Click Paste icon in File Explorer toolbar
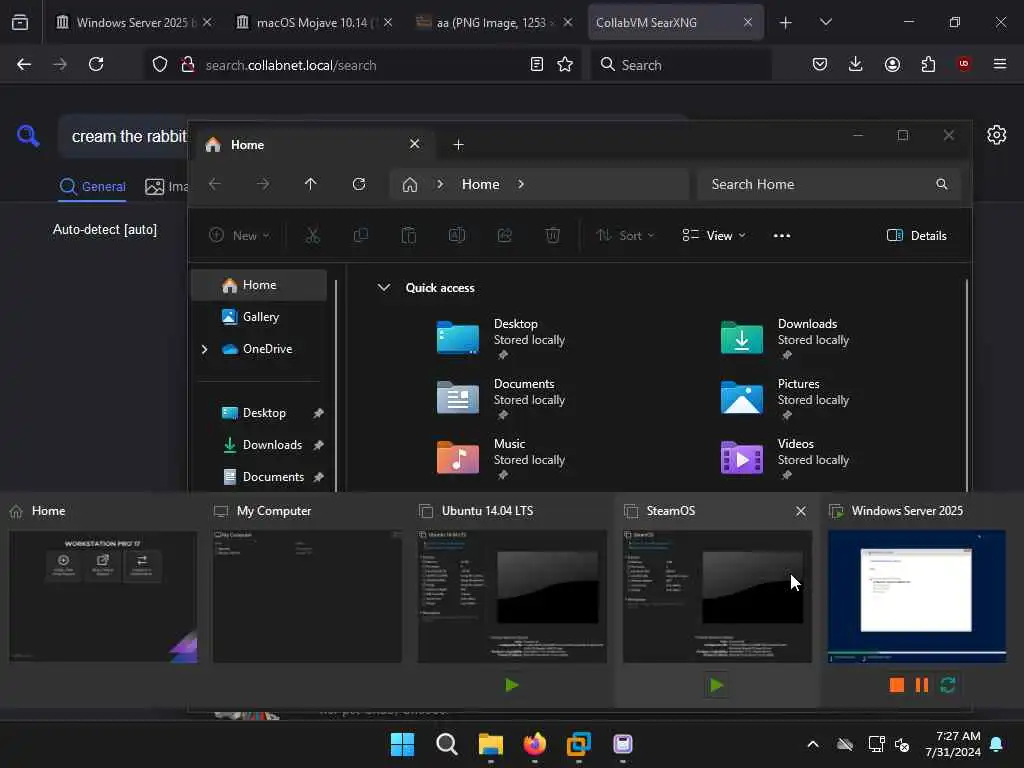Viewport: 1024px width, 768px height. pyautogui.click(x=409, y=236)
